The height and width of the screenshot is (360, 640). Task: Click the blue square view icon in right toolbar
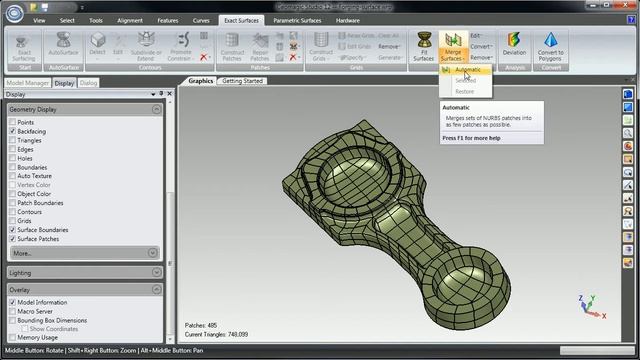(628, 107)
